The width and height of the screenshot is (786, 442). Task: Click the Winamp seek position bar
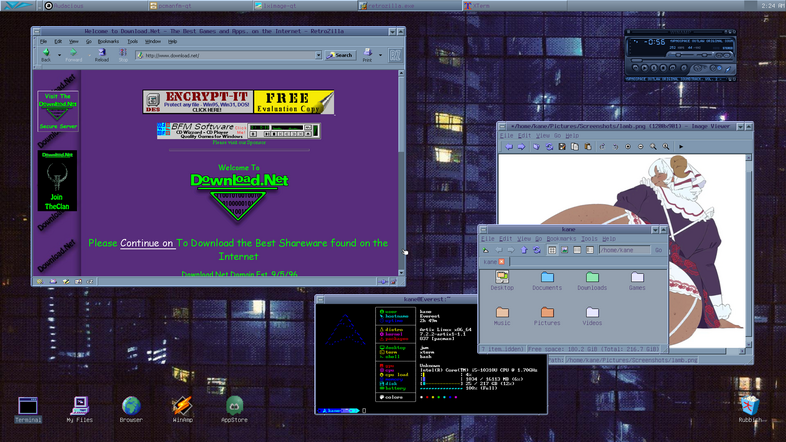coord(682,60)
